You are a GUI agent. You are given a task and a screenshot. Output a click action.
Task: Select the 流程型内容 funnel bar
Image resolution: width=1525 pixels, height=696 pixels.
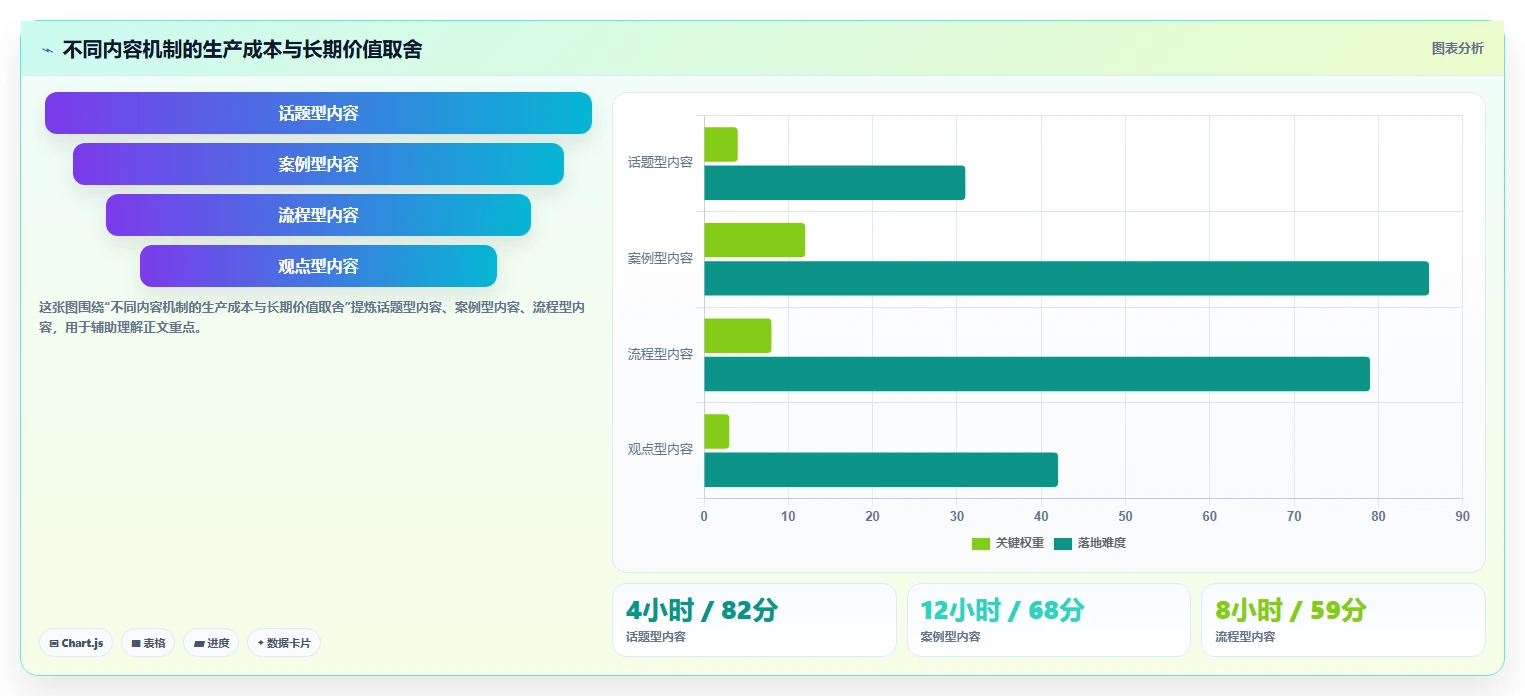coord(318,215)
